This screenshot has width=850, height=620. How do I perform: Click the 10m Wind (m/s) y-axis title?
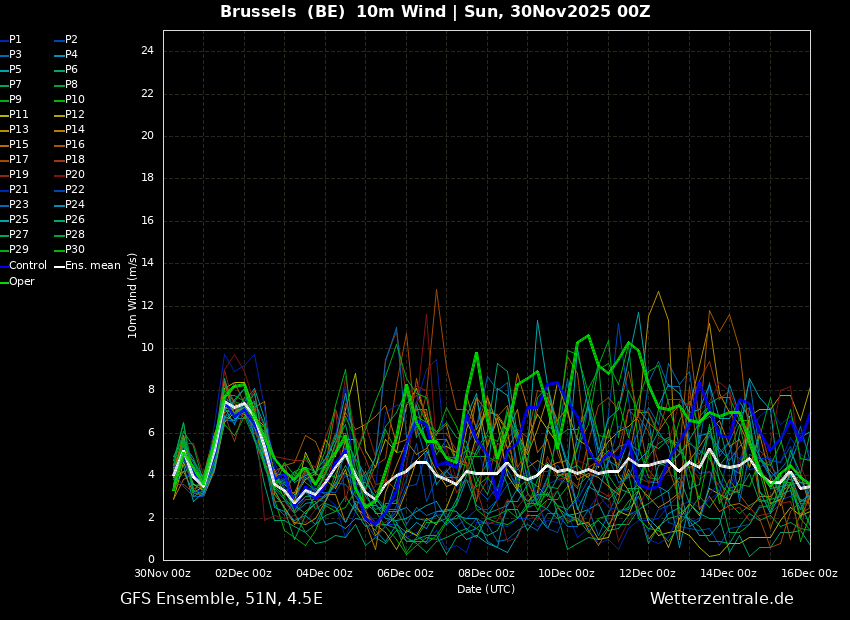(132, 295)
